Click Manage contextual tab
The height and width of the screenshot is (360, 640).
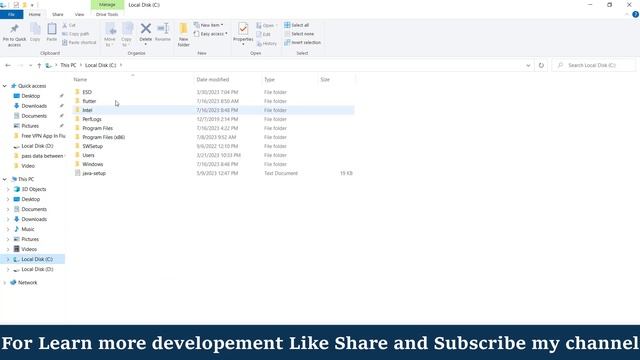[107, 5]
